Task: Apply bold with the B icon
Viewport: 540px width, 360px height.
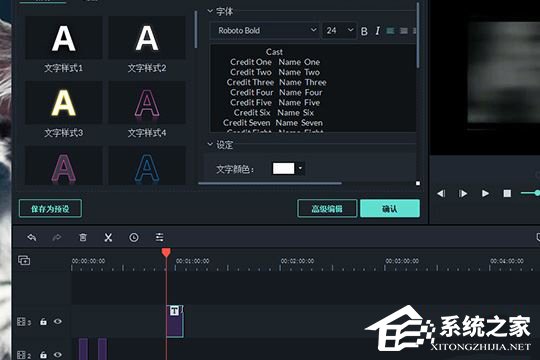Action: pyautogui.click(x=364, y=31)
